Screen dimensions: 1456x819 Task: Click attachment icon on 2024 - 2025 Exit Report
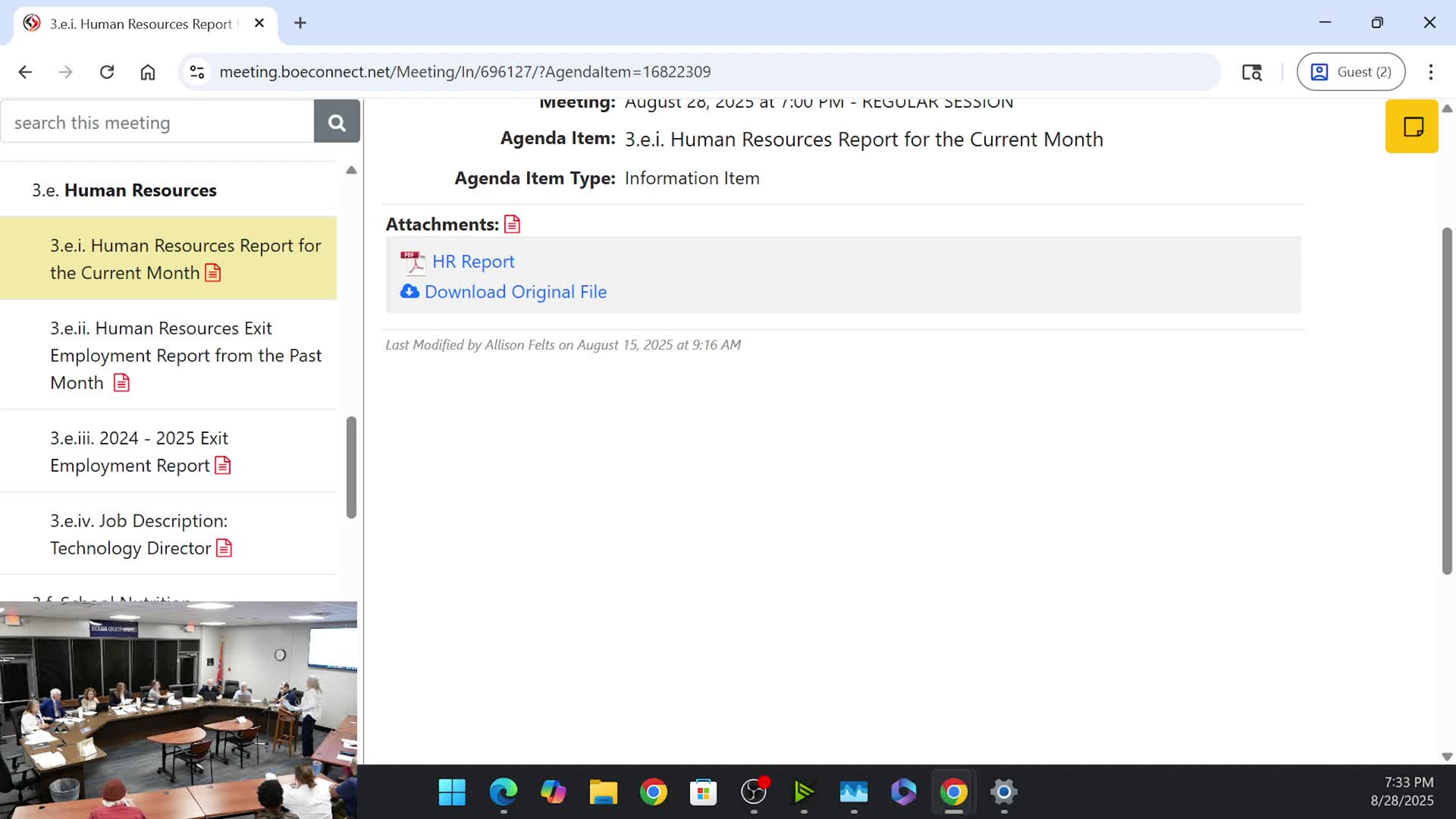pos(222,466)
